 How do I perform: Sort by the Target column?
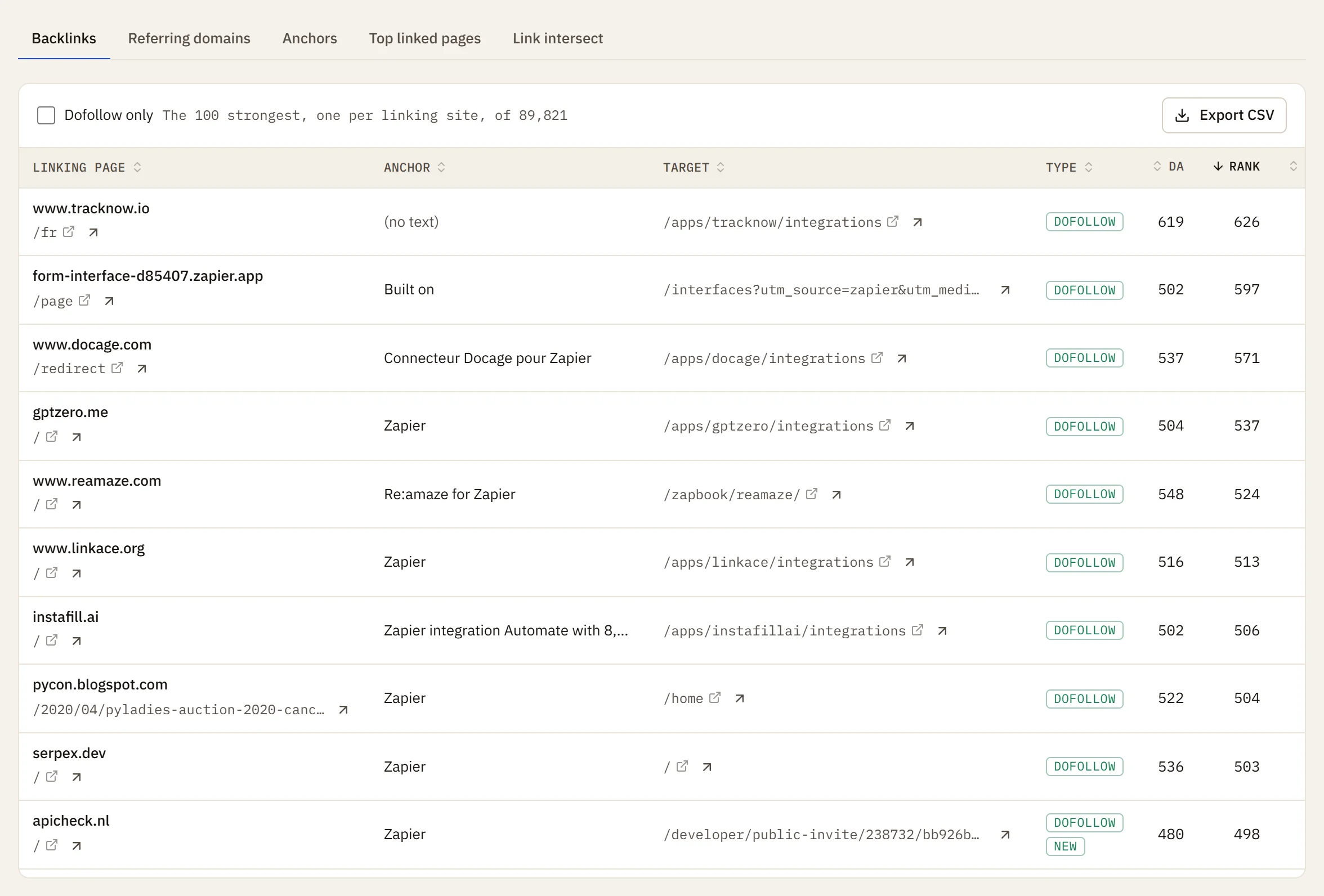[694, 168]
